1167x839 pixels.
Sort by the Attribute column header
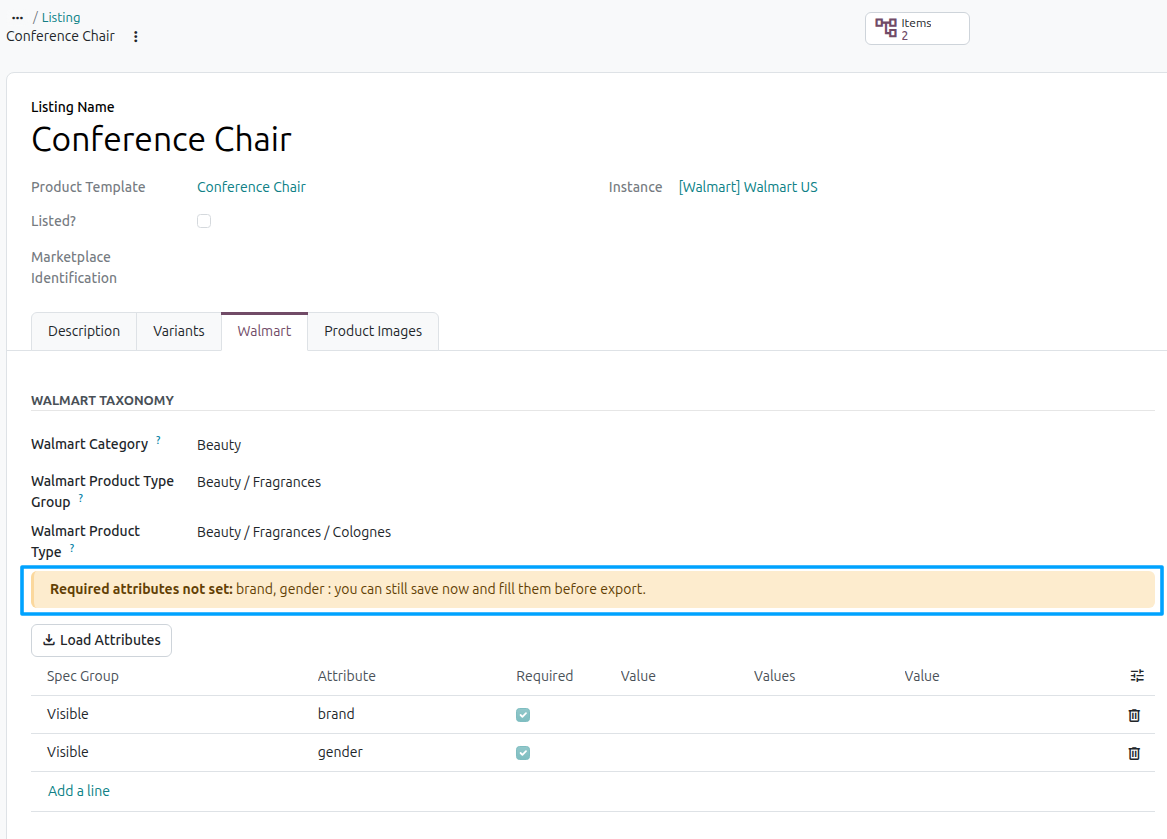347,676
